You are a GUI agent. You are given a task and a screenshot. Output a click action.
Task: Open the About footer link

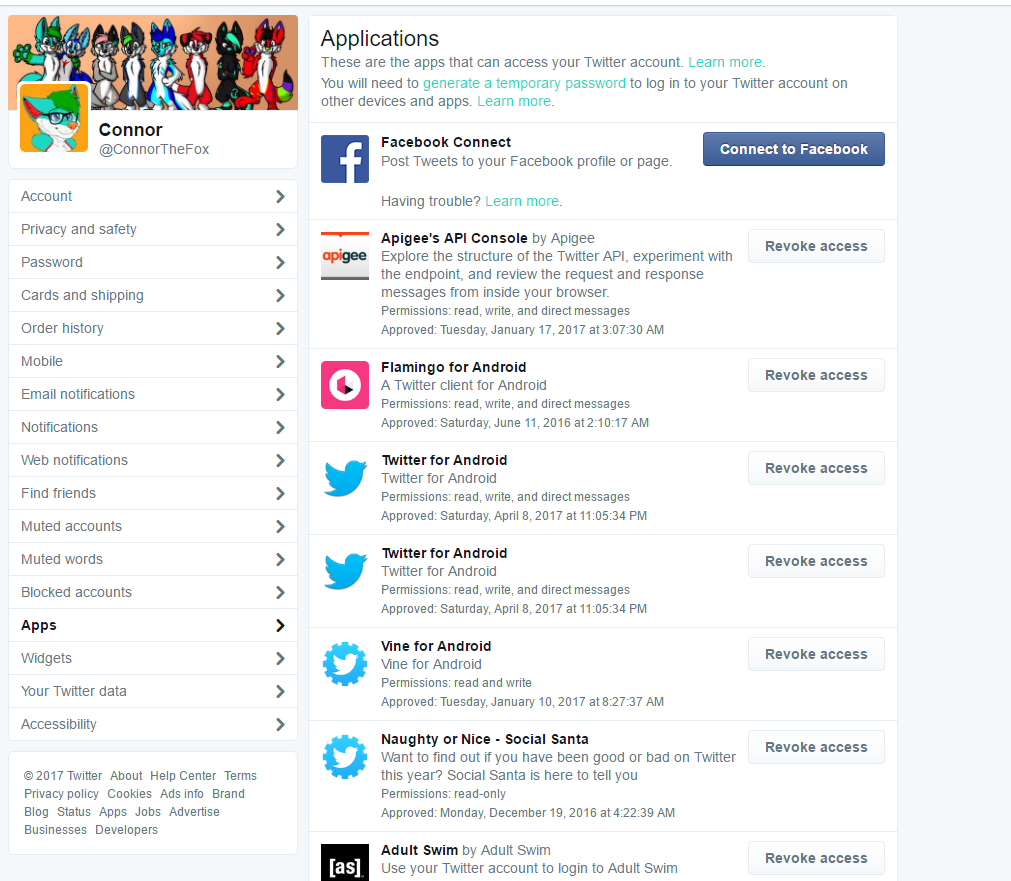click(x=126, y=775)
